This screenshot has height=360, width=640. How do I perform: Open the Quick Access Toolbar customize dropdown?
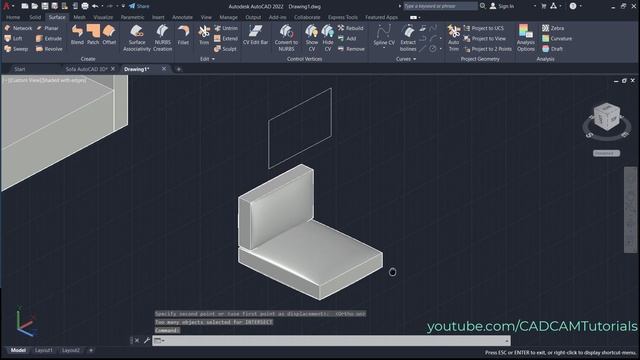(123, 6)
